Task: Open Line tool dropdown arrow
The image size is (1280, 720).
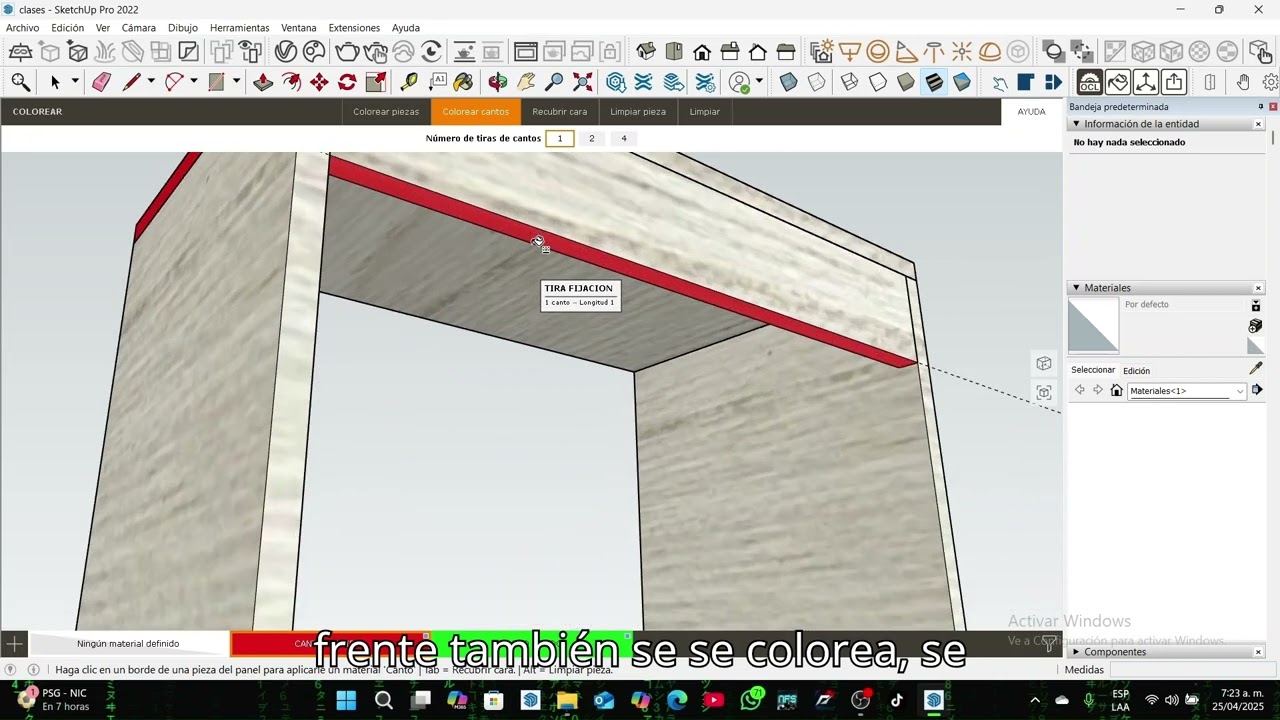Action: point(151,82)
